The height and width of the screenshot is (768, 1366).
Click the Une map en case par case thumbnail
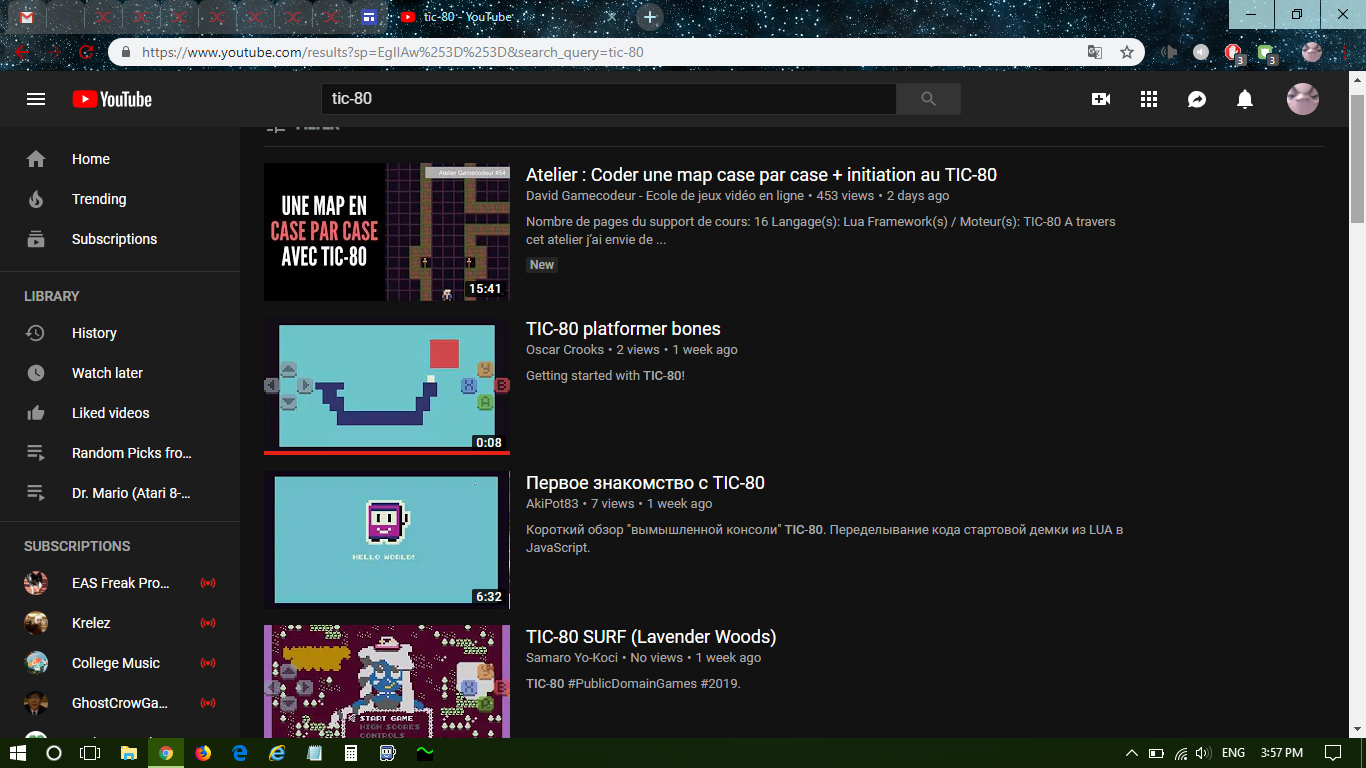point(387,232)
